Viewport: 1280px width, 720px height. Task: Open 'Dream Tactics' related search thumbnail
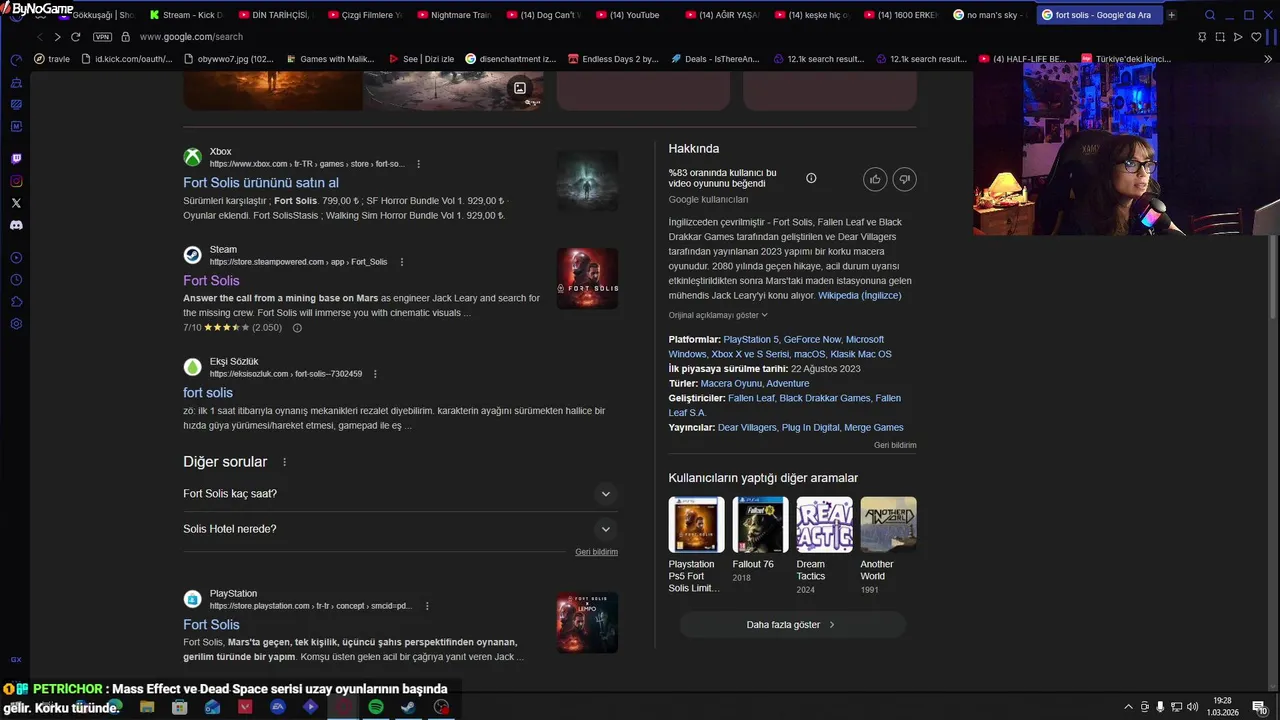click(x=824, y=525)
